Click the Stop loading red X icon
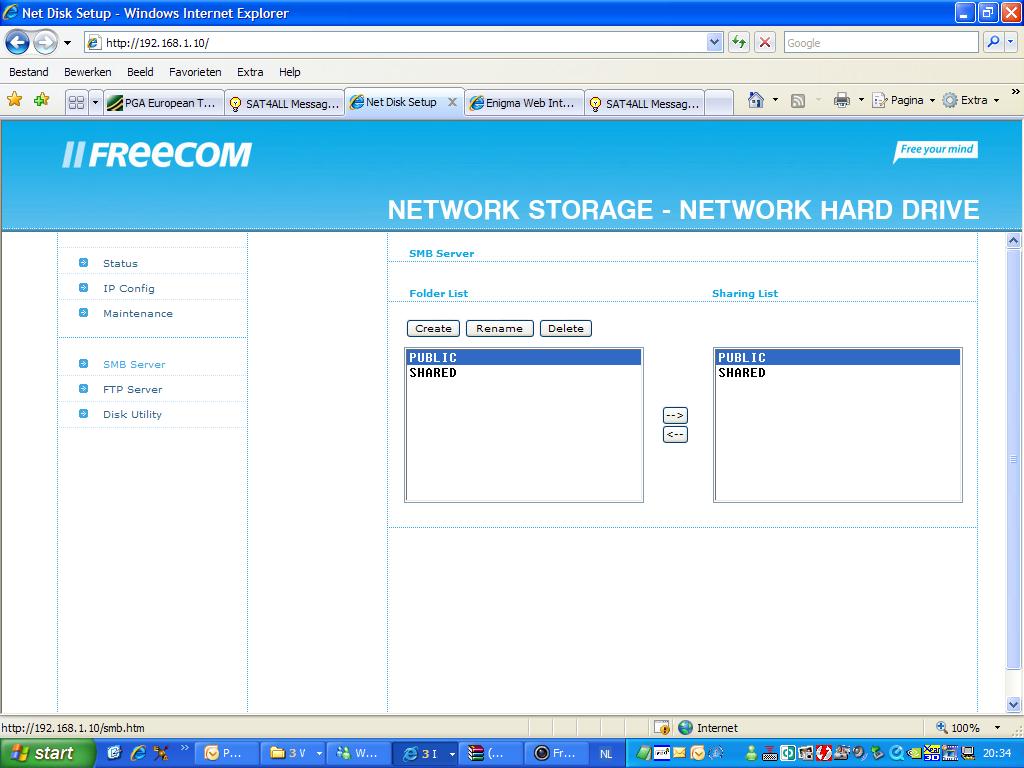Image resolution: width=1024 pixels, height=768 pixels. click(765, 43)
